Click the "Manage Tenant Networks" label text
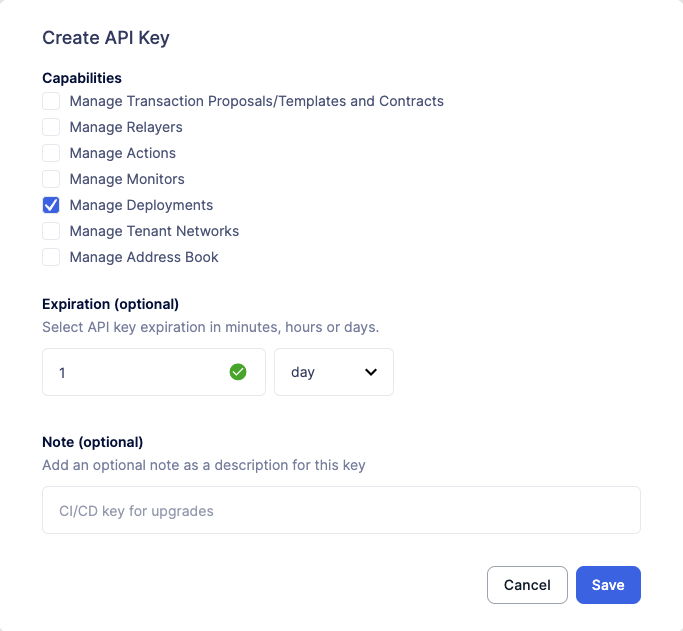This screenshot has height=631, width=683. 154,231
